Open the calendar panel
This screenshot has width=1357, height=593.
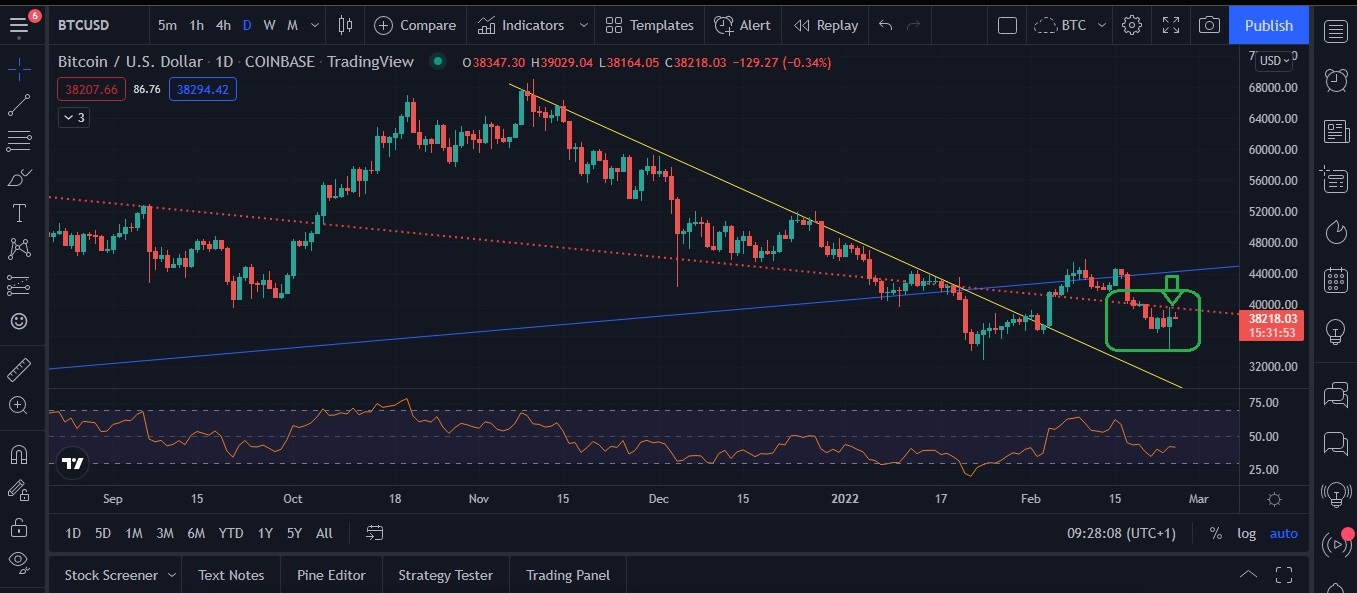pyautogui.click(x=1335, y=281)
